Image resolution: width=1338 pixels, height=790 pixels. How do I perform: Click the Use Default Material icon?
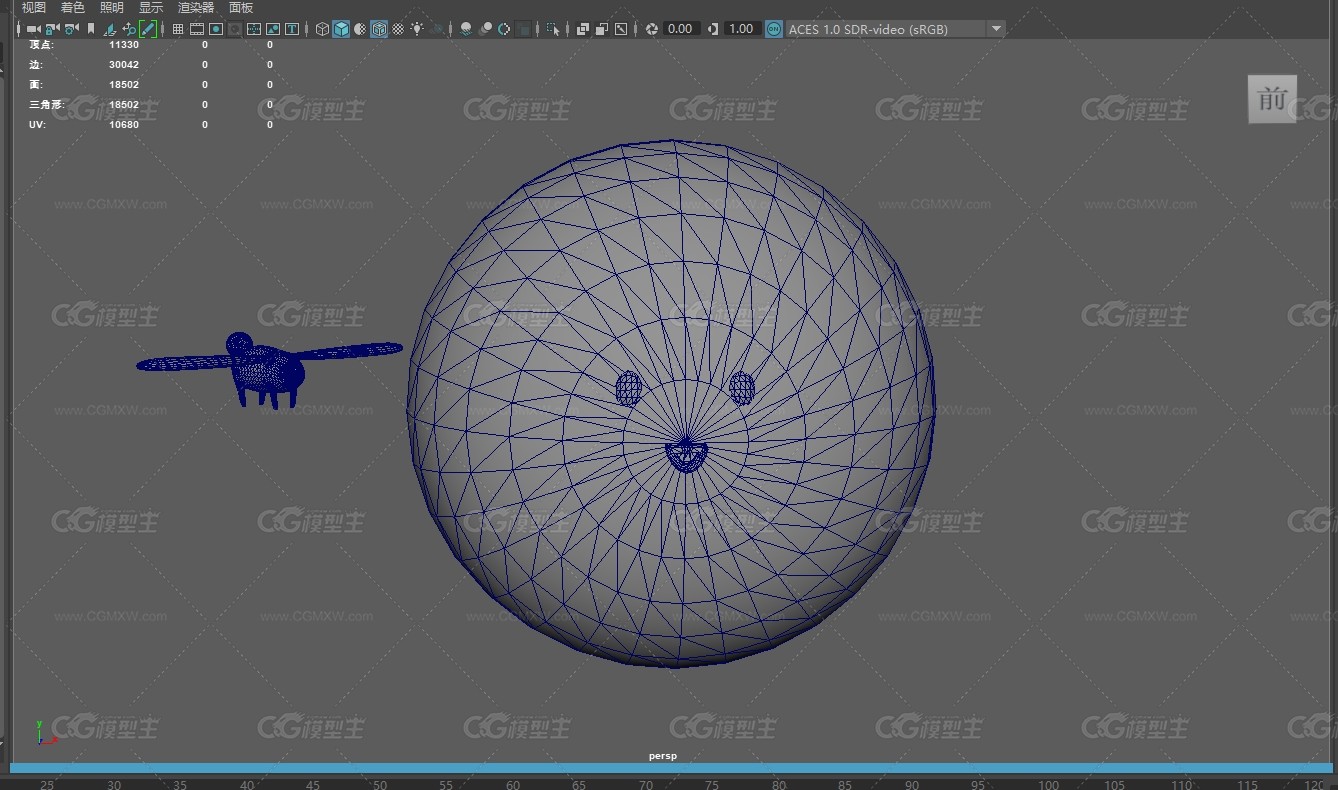[x=360, y=29]
